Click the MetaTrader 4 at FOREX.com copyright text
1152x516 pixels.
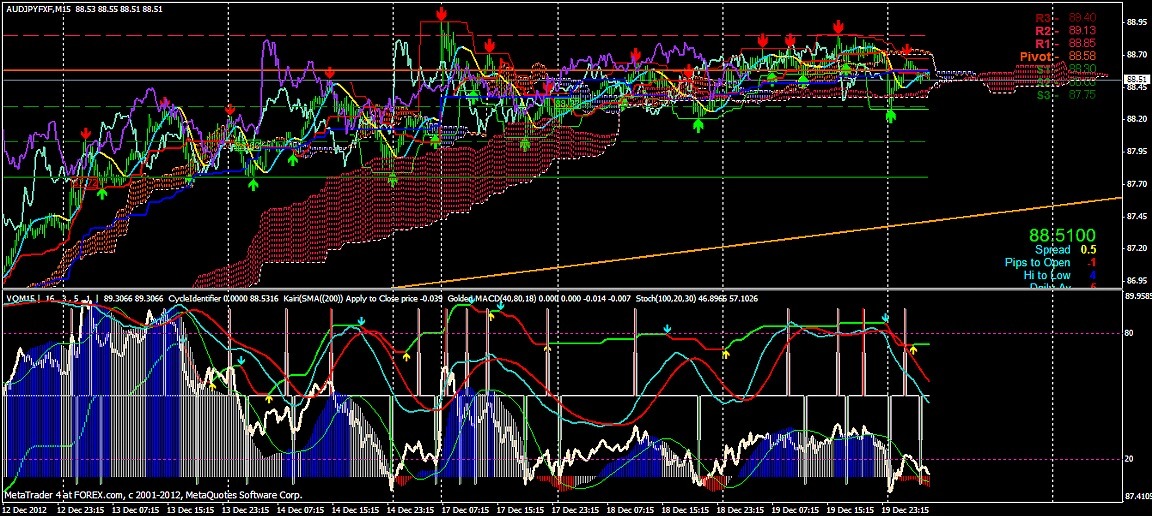pos(153,495)
